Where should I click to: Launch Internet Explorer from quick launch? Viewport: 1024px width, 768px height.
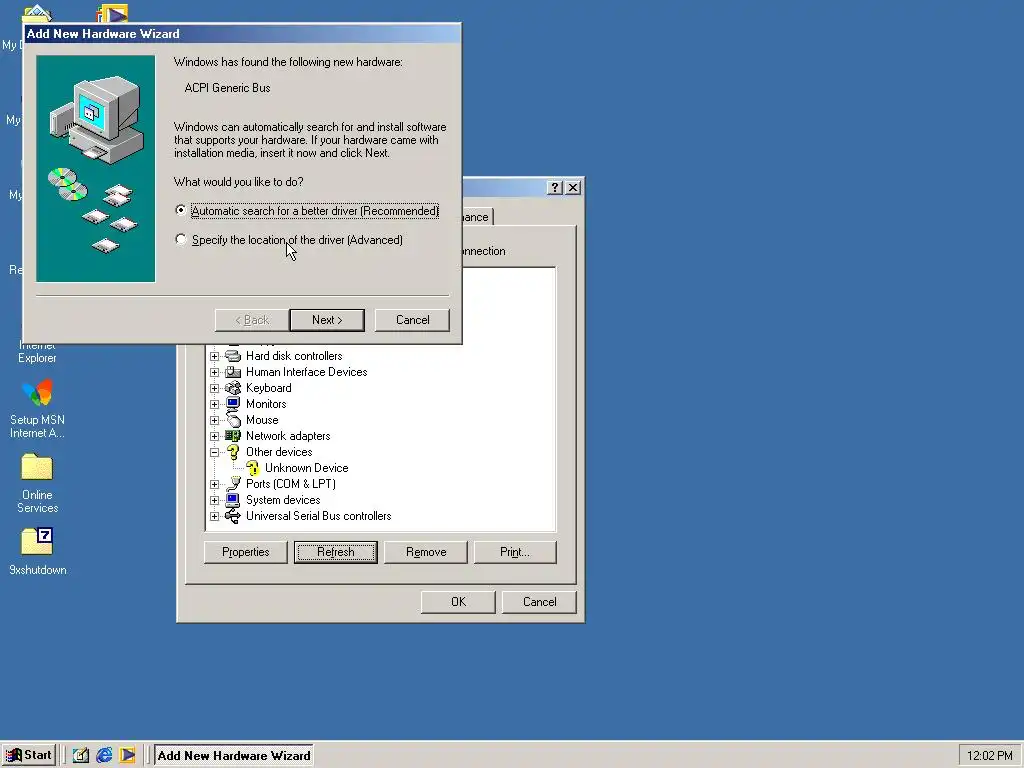(x=104, y=756)
